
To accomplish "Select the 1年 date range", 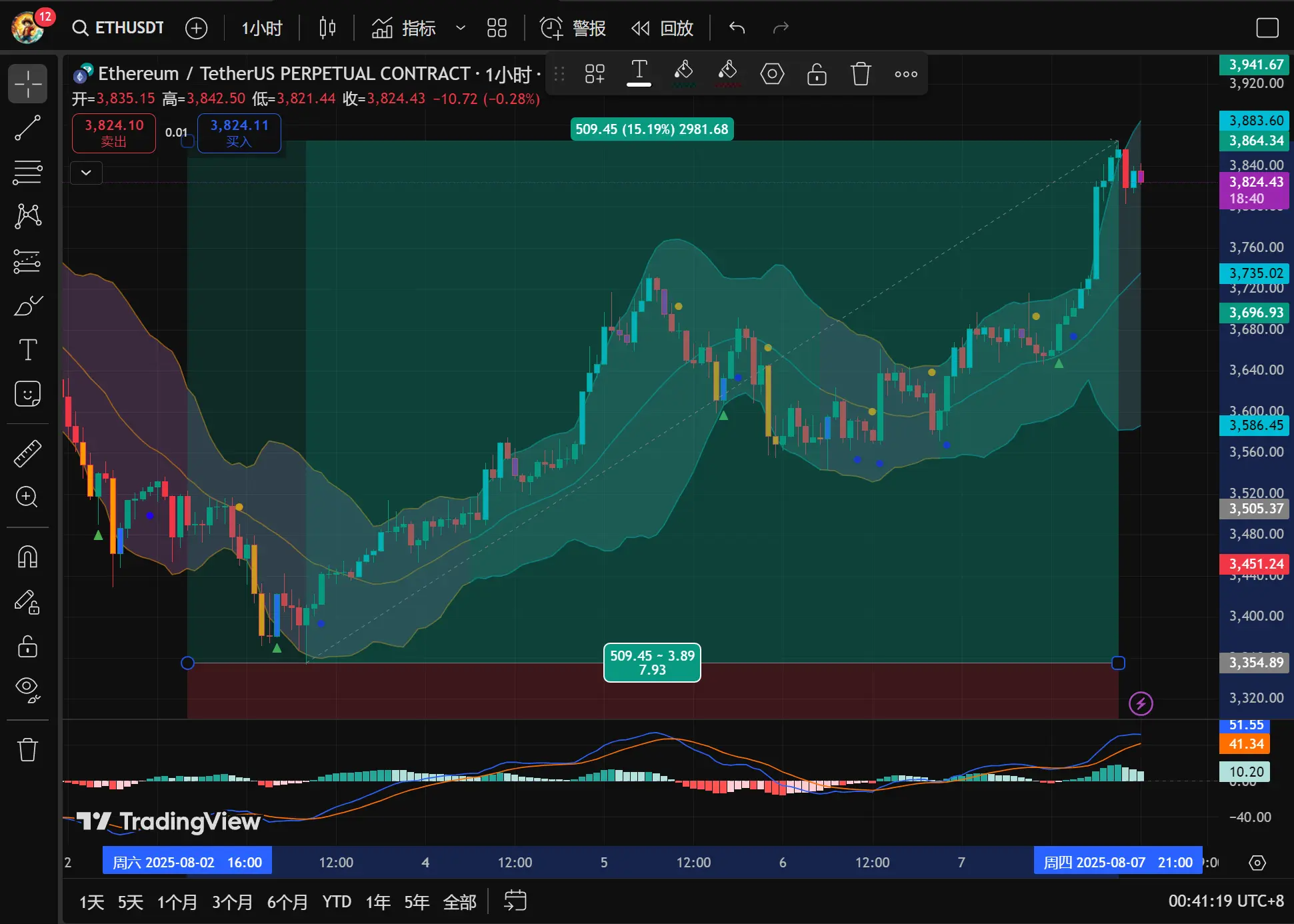I will coord(378,902).
